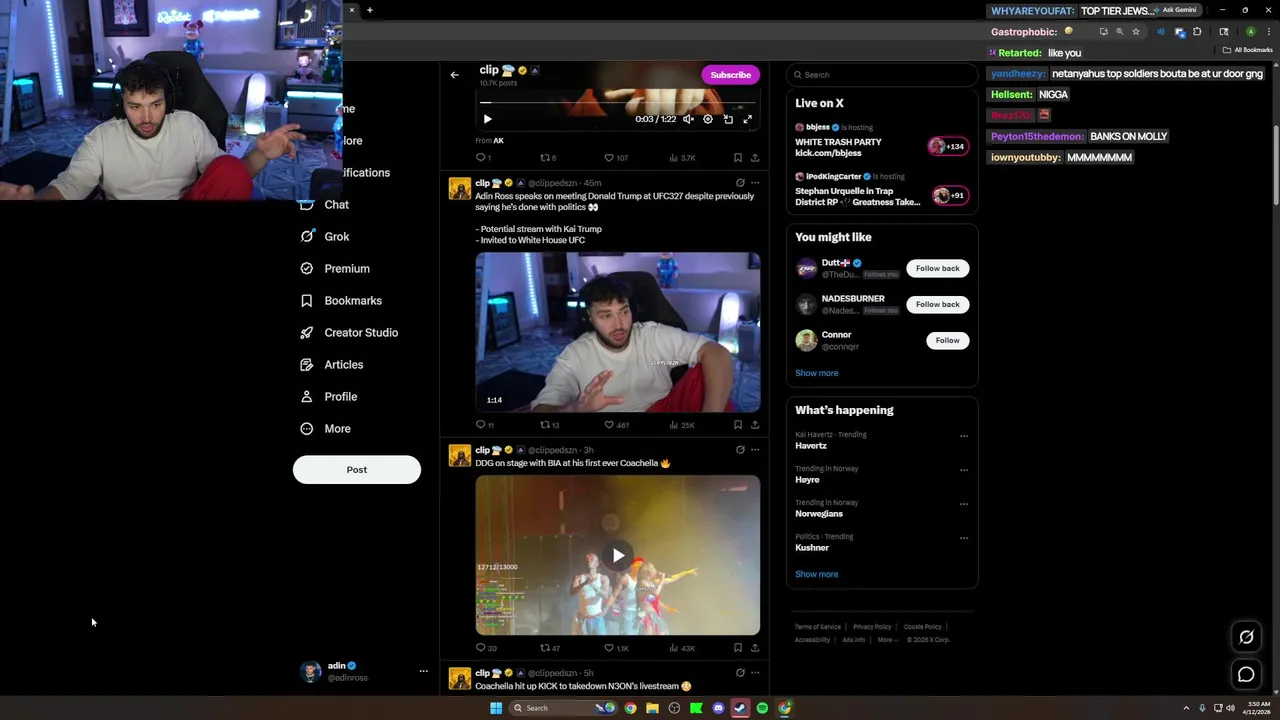
Task: Open options for the Kushner trend
Action: coord(964,538)
